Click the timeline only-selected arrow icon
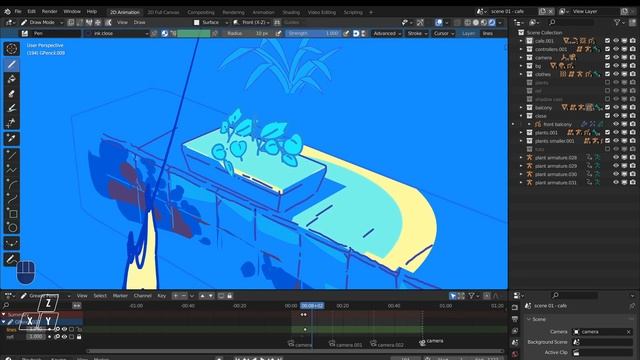 (453, 296)
